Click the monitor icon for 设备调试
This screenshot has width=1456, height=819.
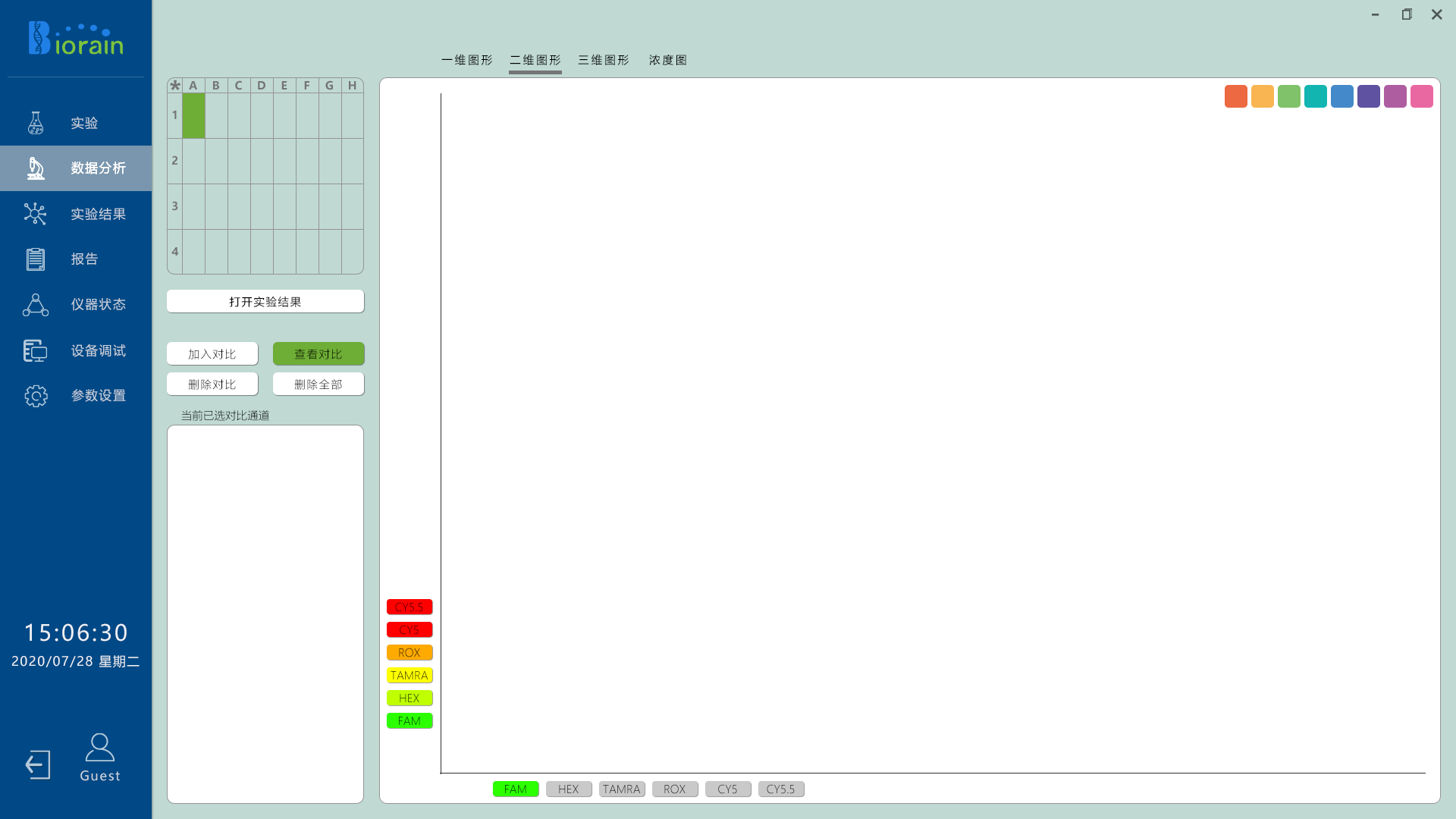tap(36, 350)
